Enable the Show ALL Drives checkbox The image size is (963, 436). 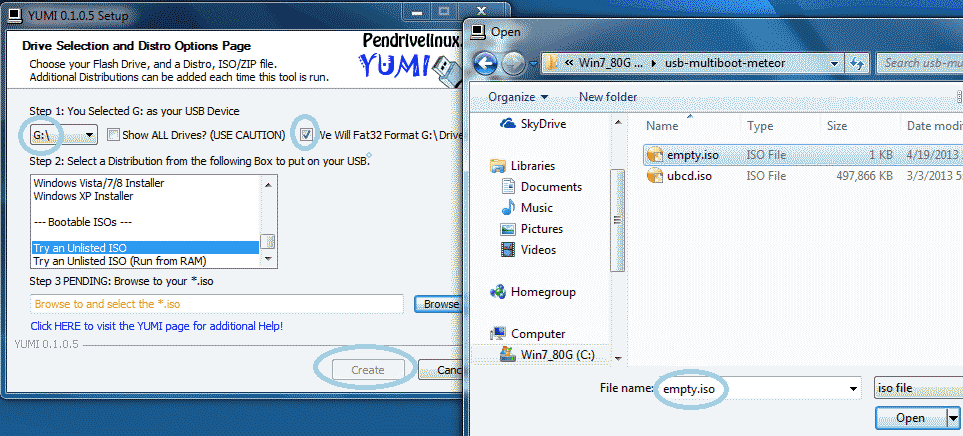tap(112, 134)
